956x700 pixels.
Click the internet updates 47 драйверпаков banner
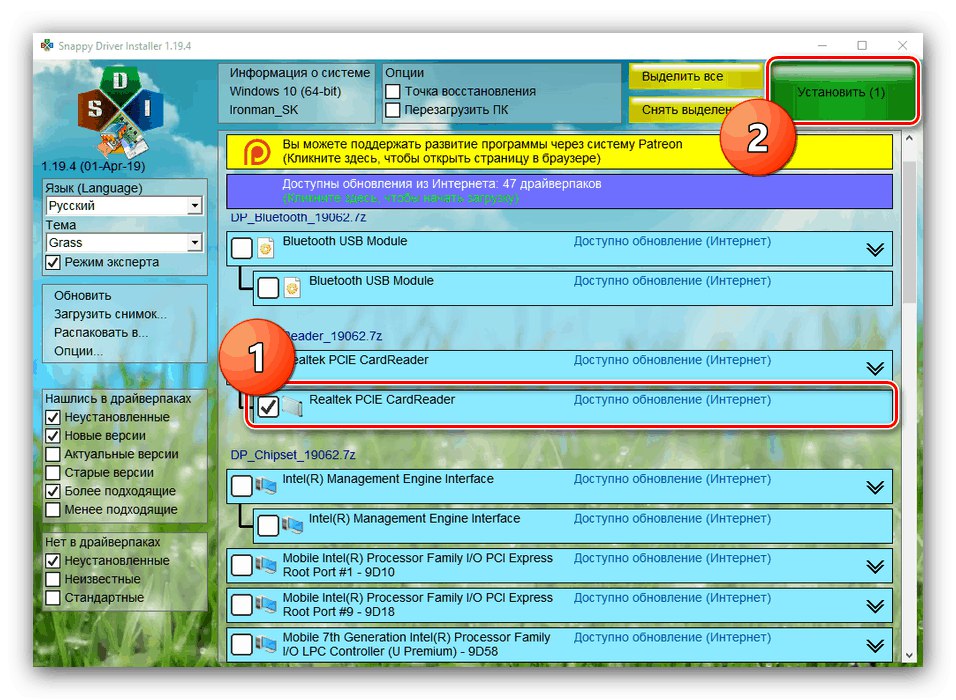tap(559, 191)
